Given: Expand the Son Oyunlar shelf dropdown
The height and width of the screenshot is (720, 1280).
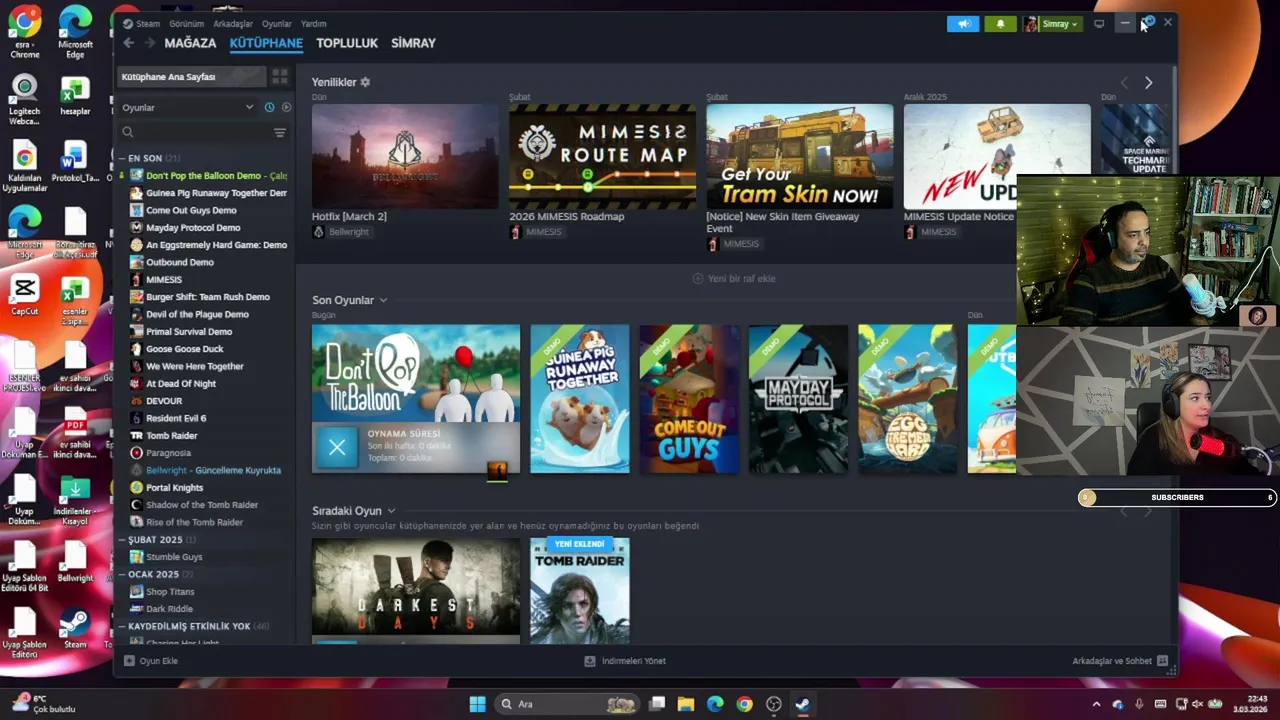Looking at the screenshot, I should pyautogui.click(x=383, y=300).
